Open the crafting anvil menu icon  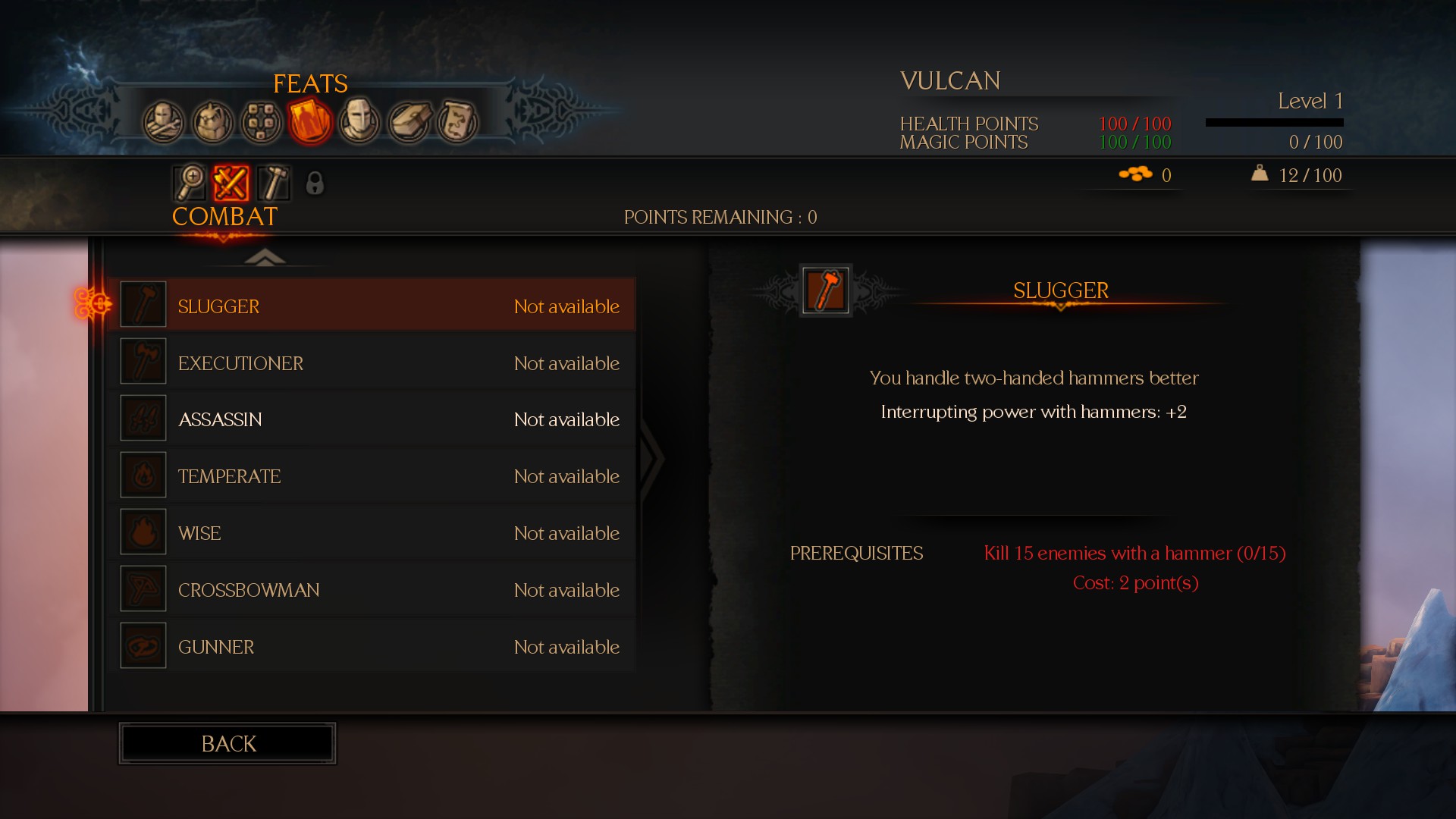point(409,122)
